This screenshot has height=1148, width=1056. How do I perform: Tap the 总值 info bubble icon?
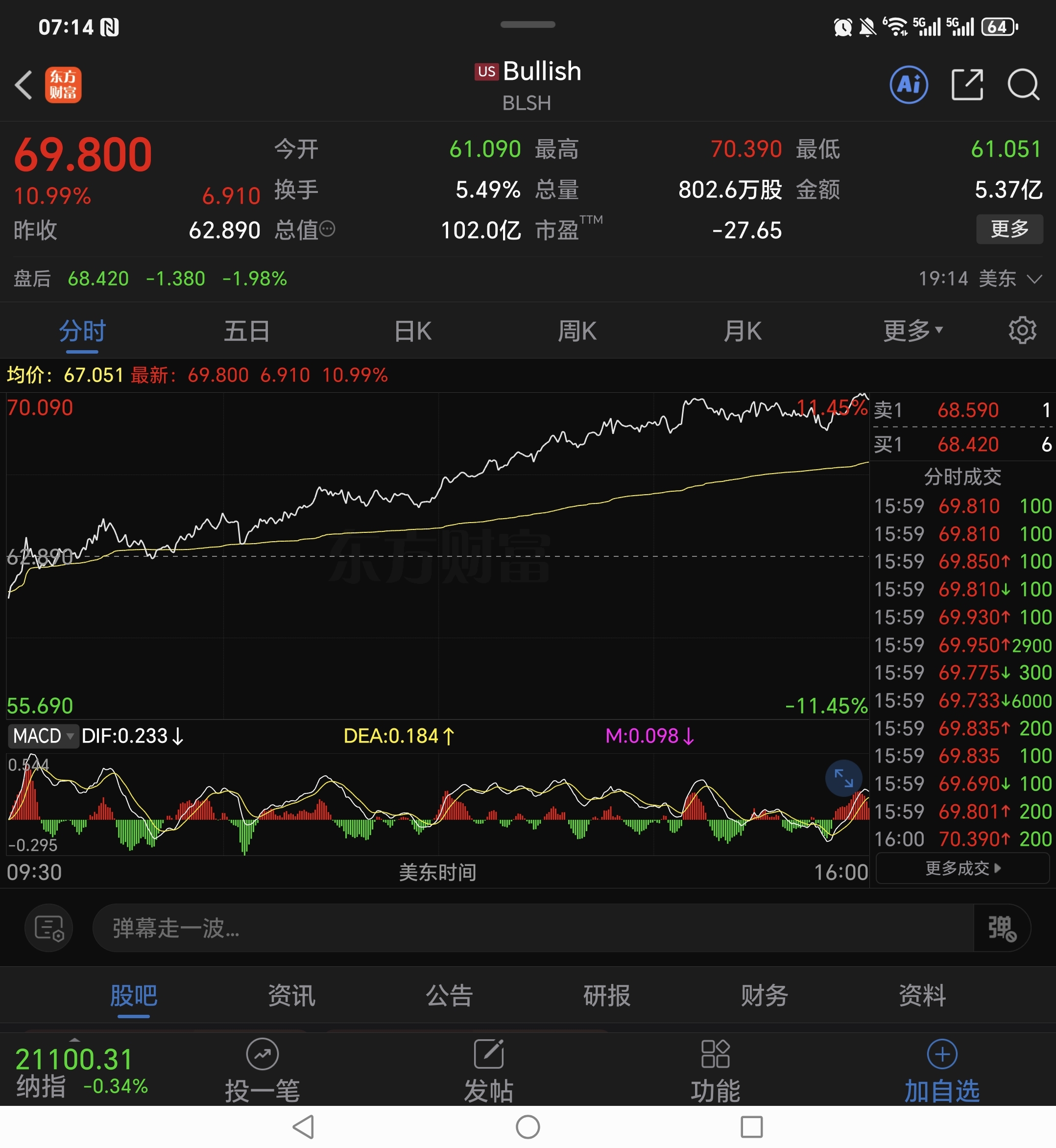click(327, 229)
